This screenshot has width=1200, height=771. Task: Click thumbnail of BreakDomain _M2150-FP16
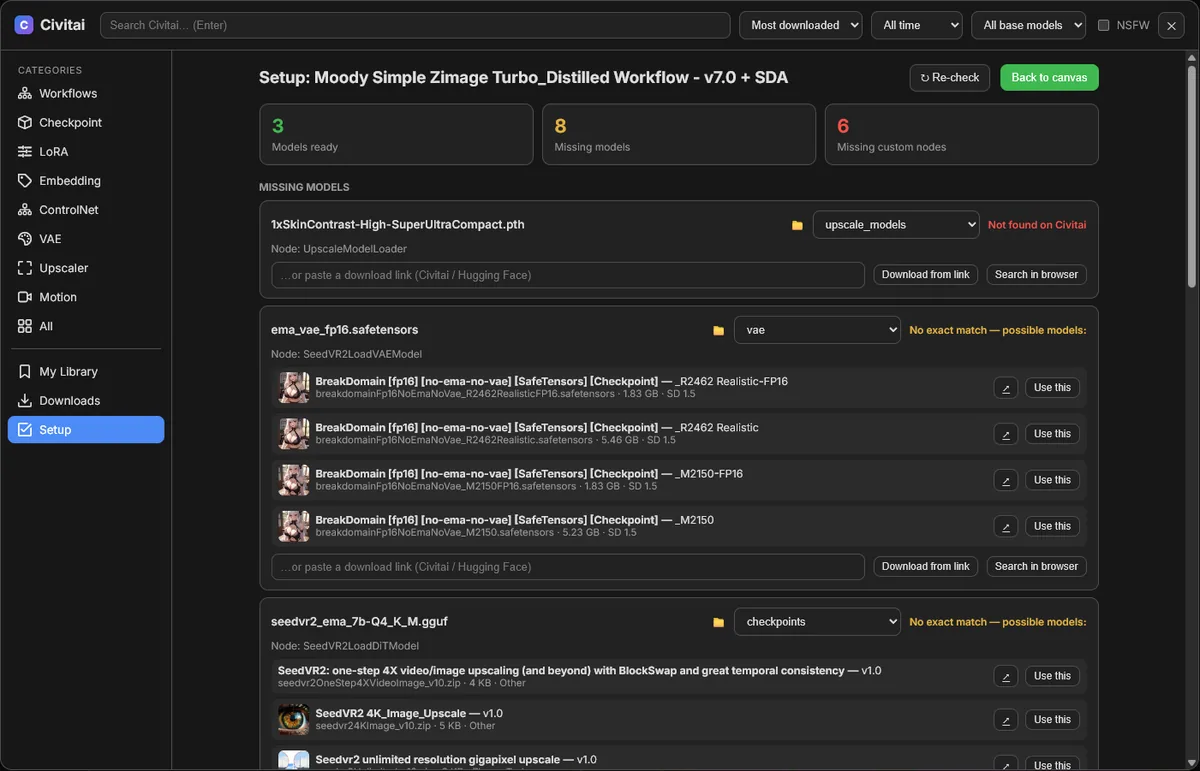coord(294,480)
